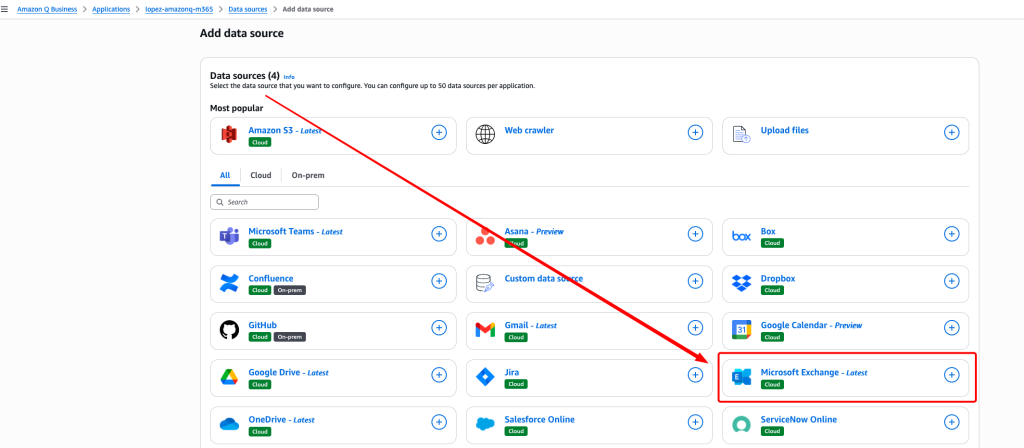
Task: Open the Amazon Q Business breadcrumb link
Action: (48, 9)
